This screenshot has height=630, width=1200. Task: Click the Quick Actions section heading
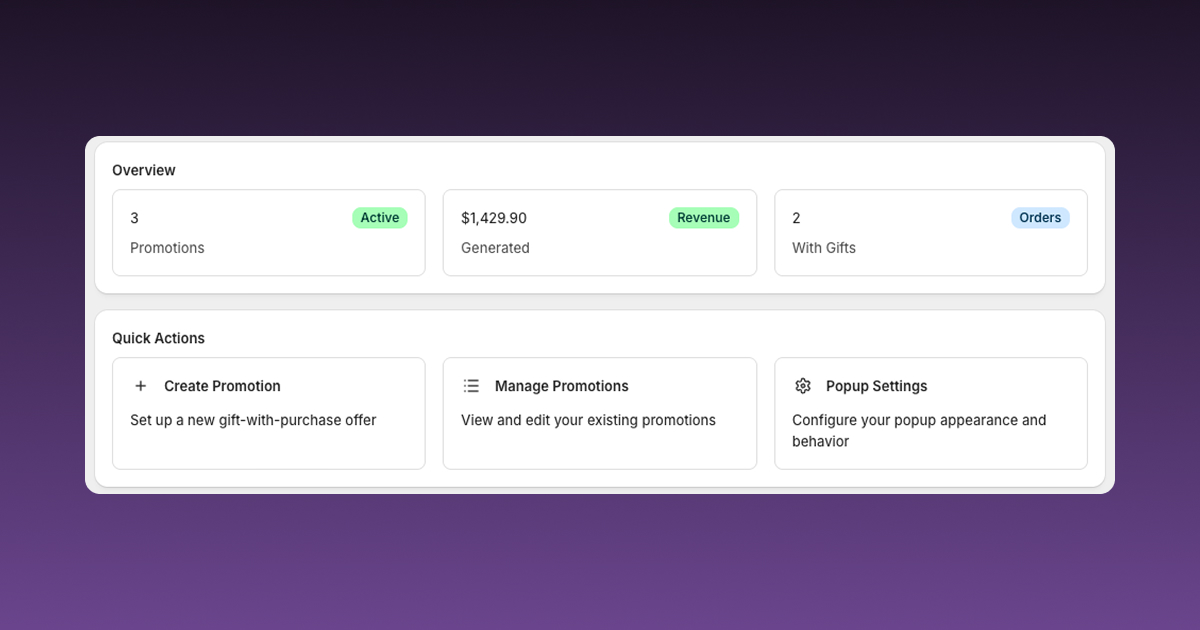tap(158, 338)
